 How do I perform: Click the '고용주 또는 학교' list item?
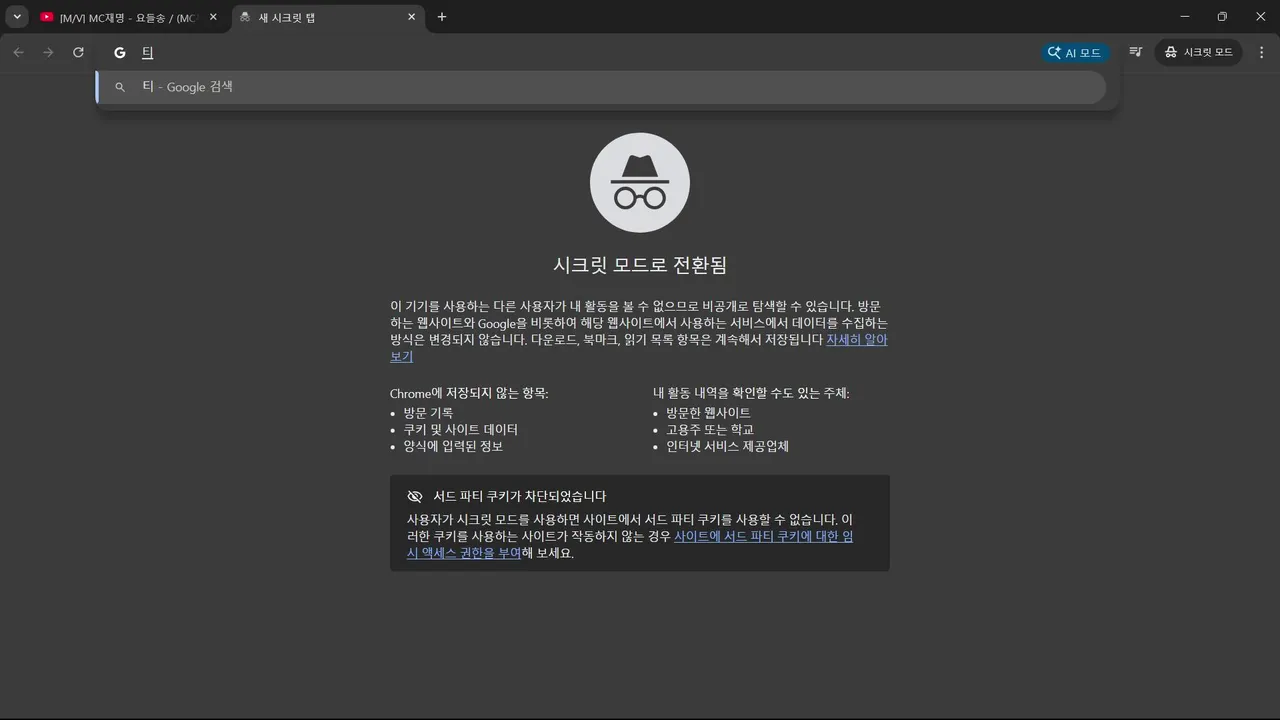[x=710, y=430]
